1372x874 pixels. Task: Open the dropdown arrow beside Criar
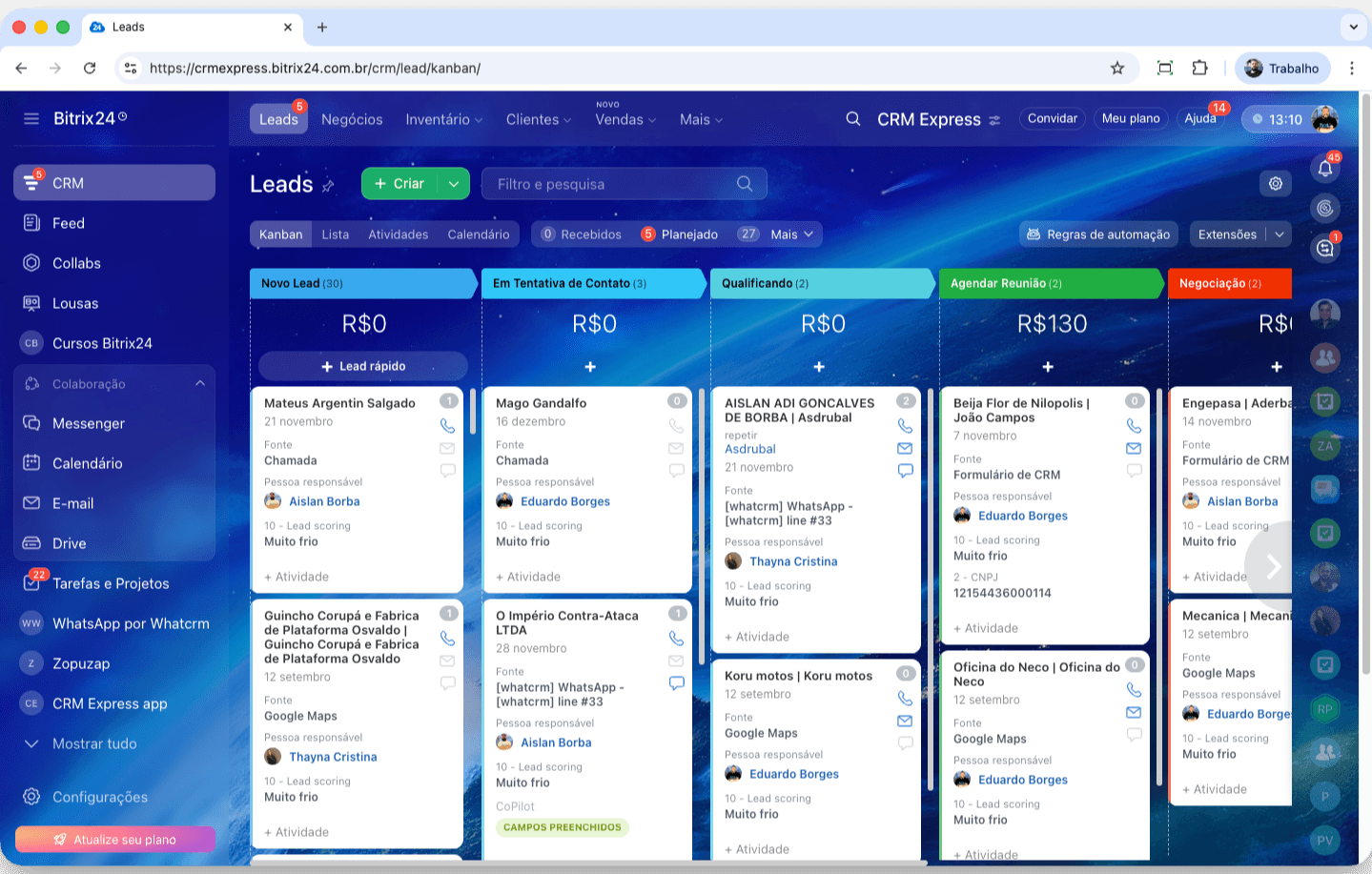(x=454, y=184)
